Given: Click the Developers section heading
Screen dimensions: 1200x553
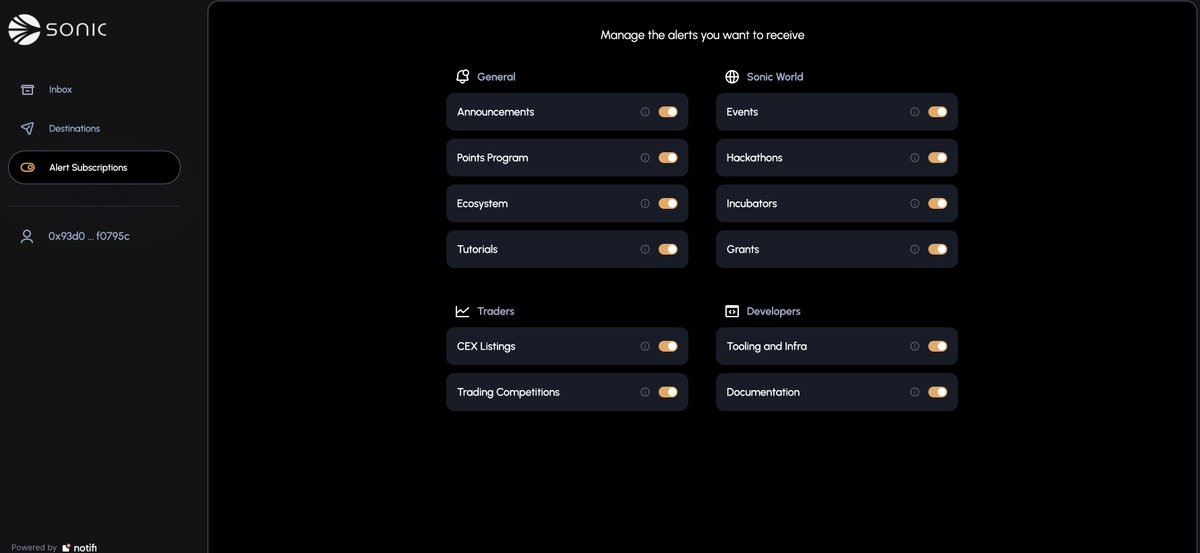Looking at the screenshot, I should (x=774, y=312).
